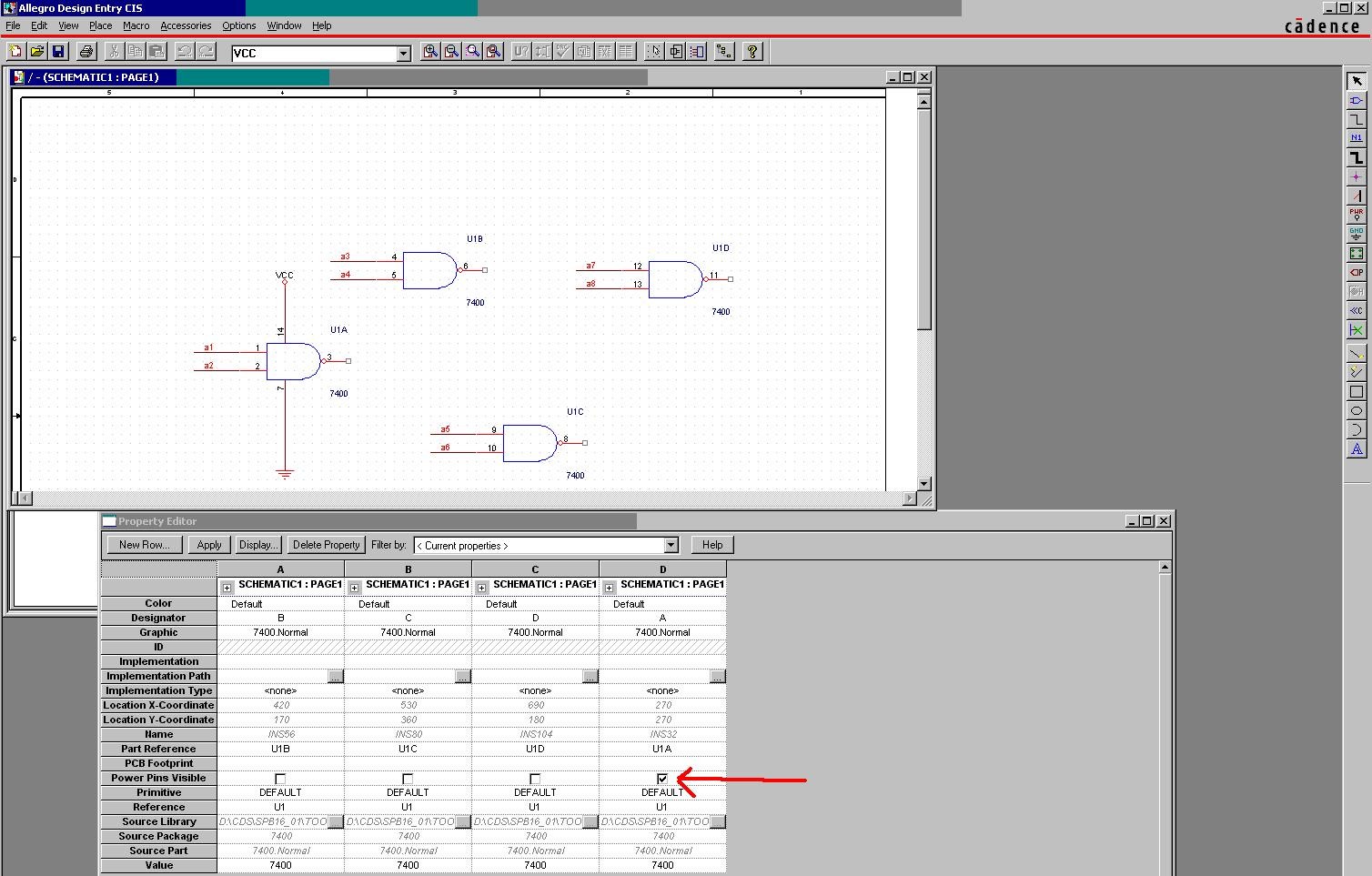Click the schematic vertical scrollbar down arrow
The width and height of the screenshot is (1372, 876).
[923, 484]
